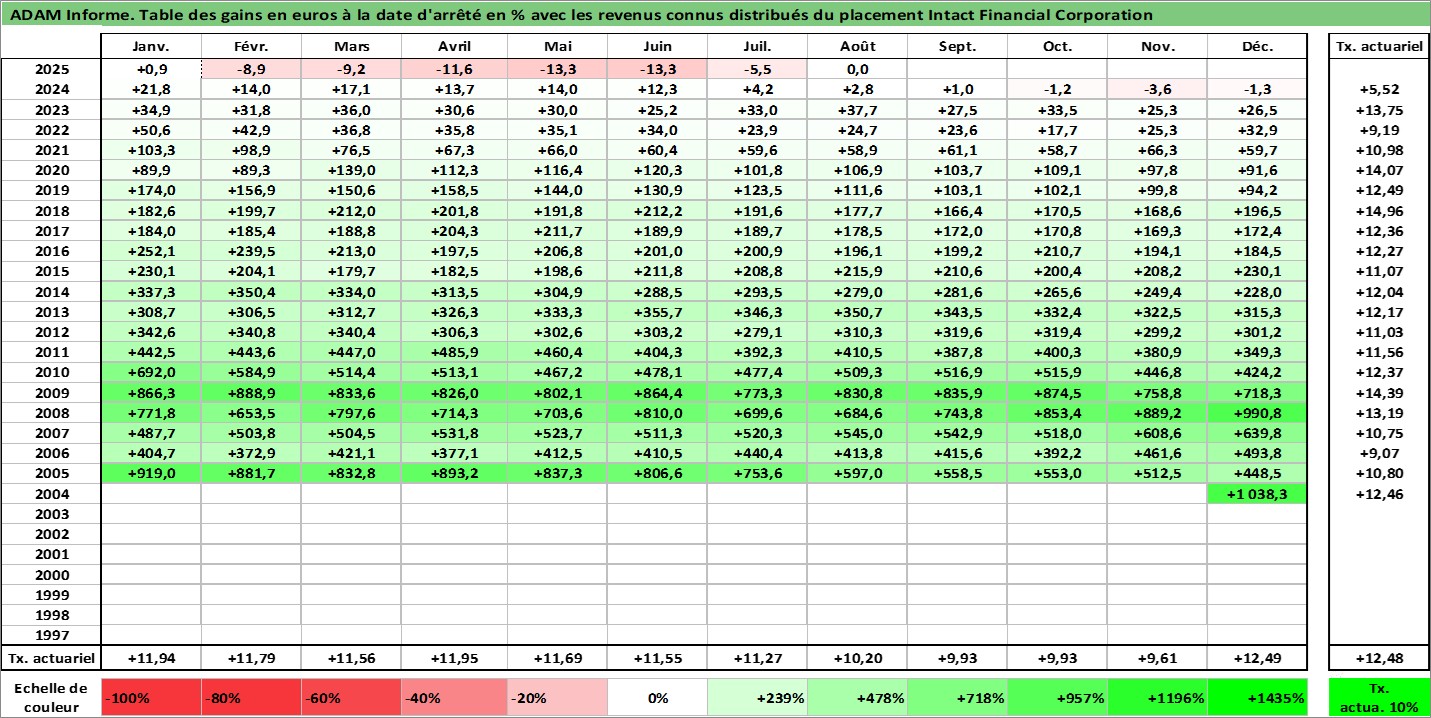
Task: Select the +957% color scale swatch
Action: [1057, 697]
